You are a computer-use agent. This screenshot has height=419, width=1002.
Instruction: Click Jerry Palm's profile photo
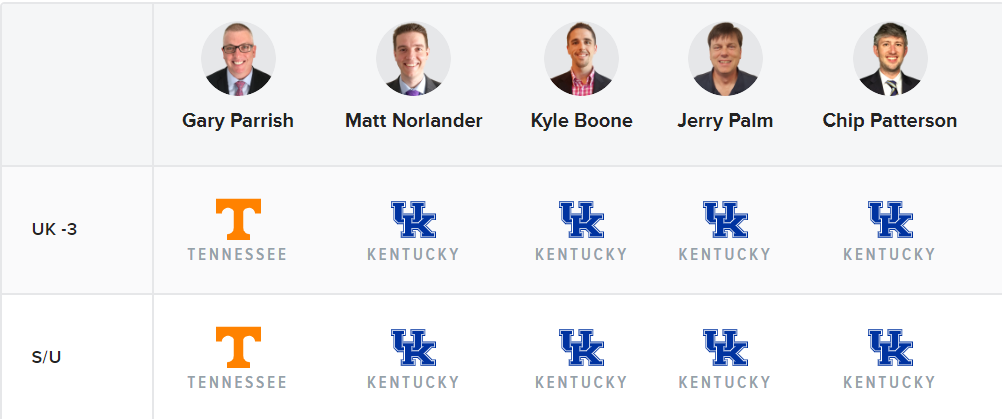click(x=725, y=59)
